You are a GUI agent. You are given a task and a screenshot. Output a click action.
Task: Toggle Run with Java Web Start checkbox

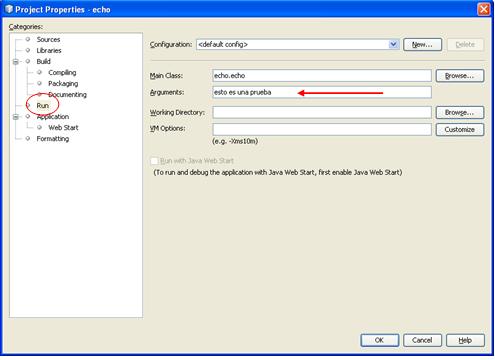154,161
